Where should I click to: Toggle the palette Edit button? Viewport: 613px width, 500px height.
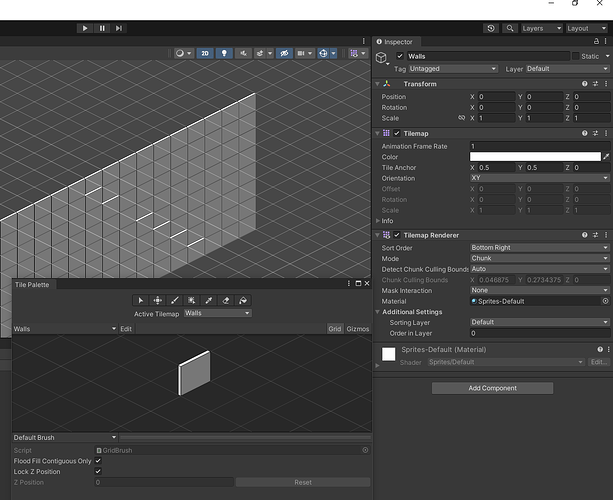click(x=126, y=329)
